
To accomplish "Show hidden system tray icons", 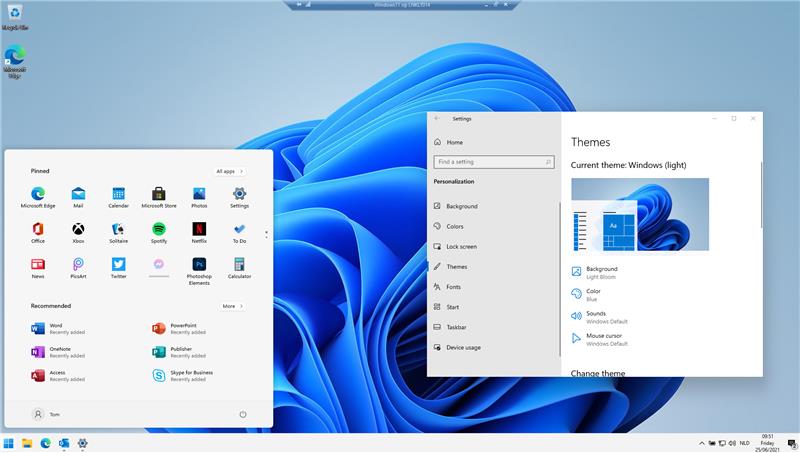I will point(702,443).
